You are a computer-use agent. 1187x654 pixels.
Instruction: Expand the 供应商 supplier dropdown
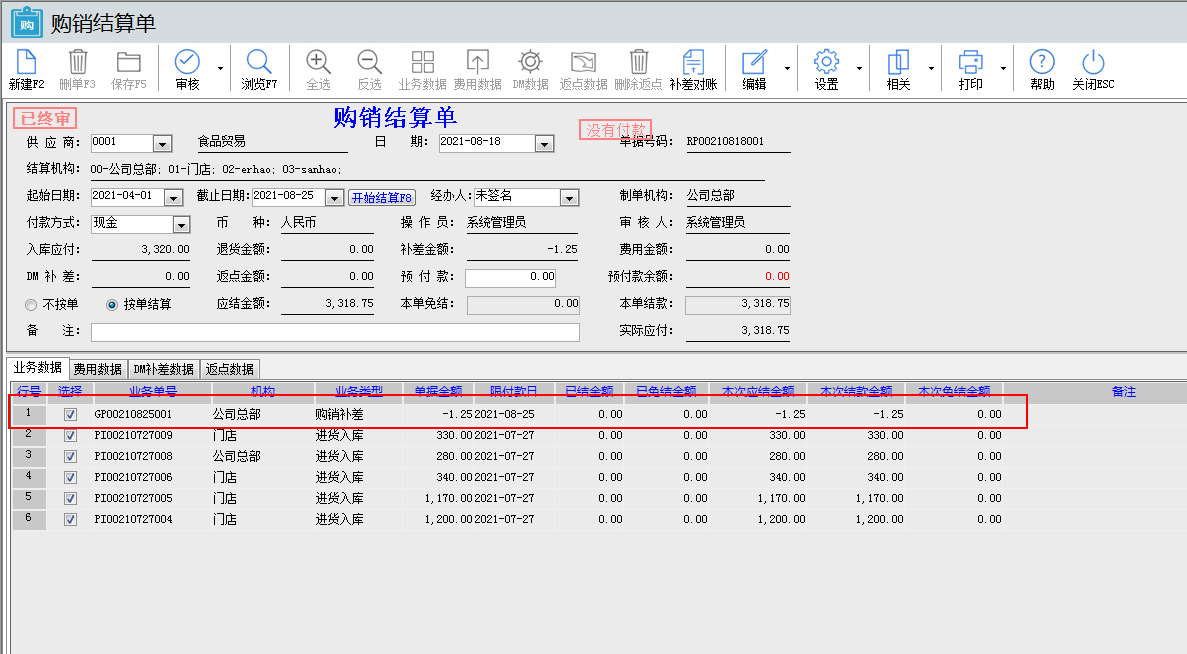(x=163, y=144)
